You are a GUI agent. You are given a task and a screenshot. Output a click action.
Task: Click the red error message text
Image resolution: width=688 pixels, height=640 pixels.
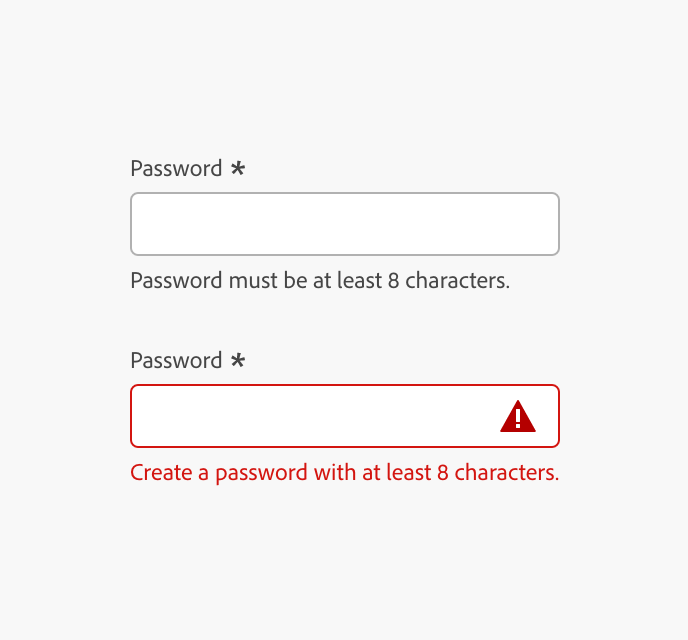coord(344,473)
